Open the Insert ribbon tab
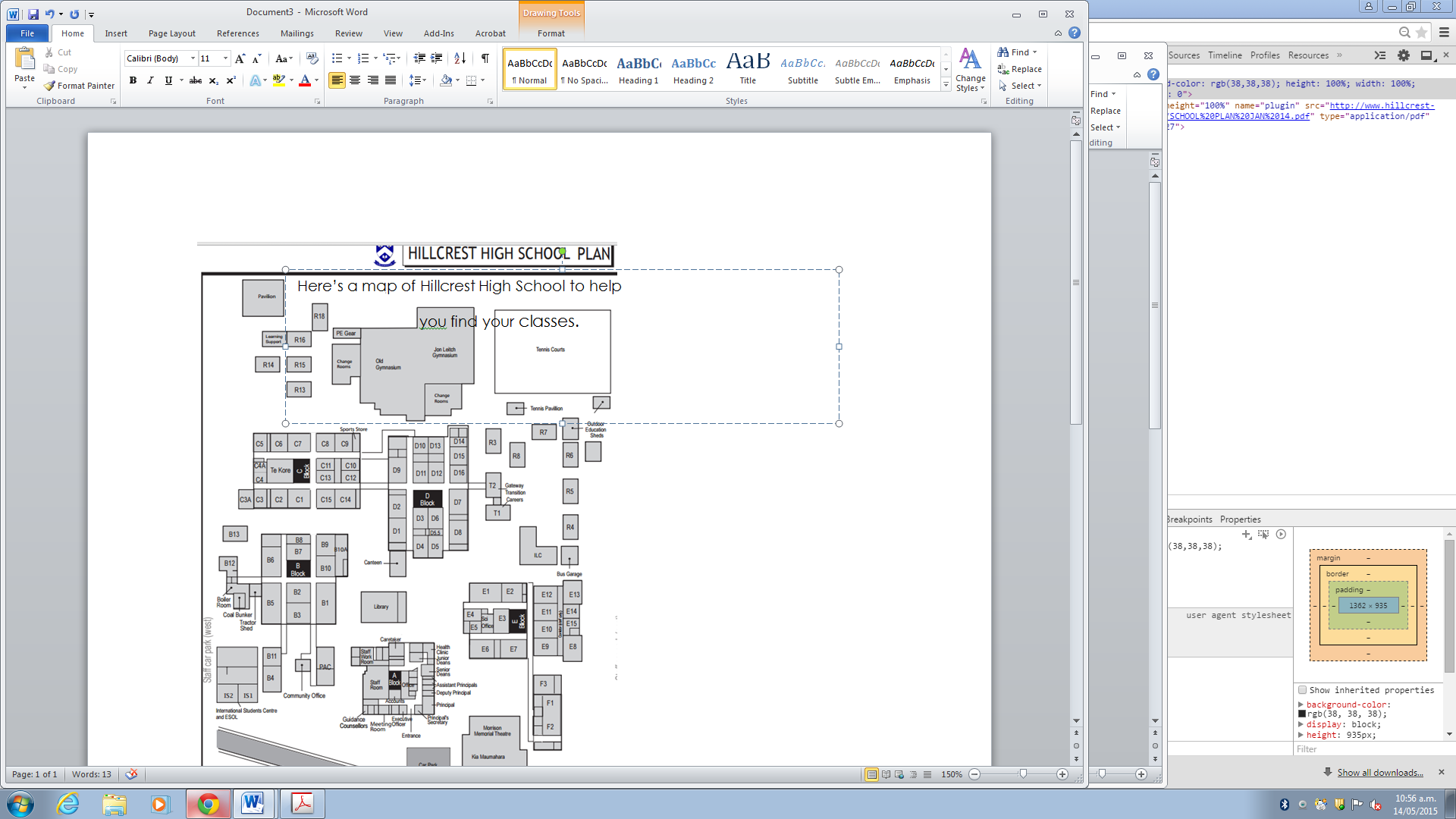Viewport: 1456px width, 819px height. coord(116,33)
